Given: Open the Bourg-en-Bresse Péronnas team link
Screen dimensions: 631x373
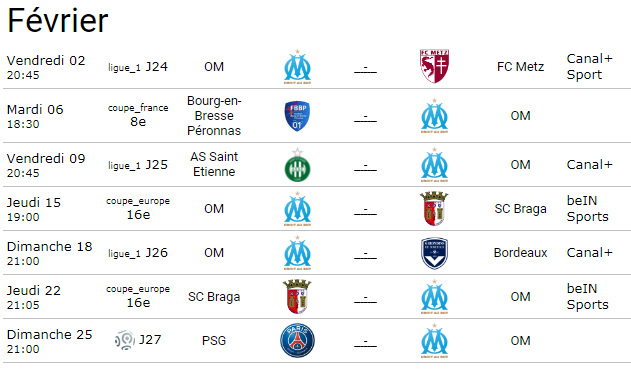Looking at the screenshot, I should (214, 115).
